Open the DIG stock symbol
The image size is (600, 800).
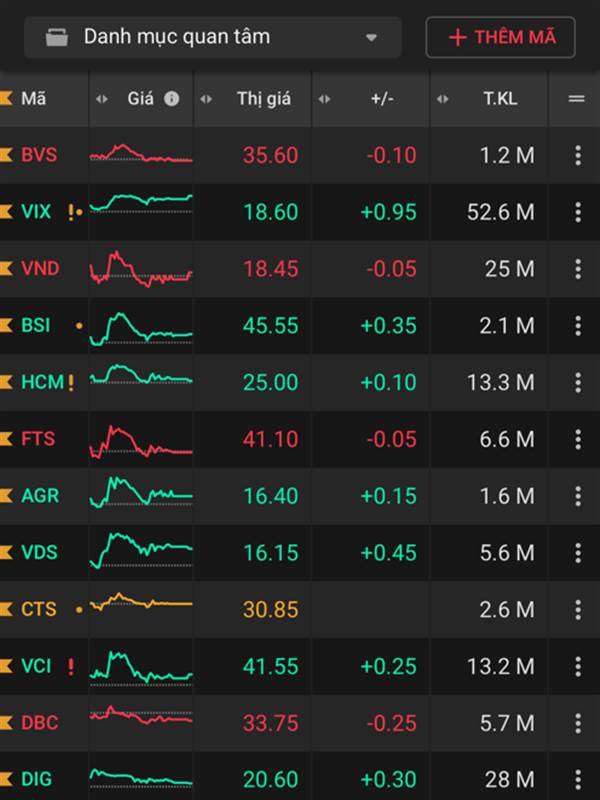(x=36, y=780)
